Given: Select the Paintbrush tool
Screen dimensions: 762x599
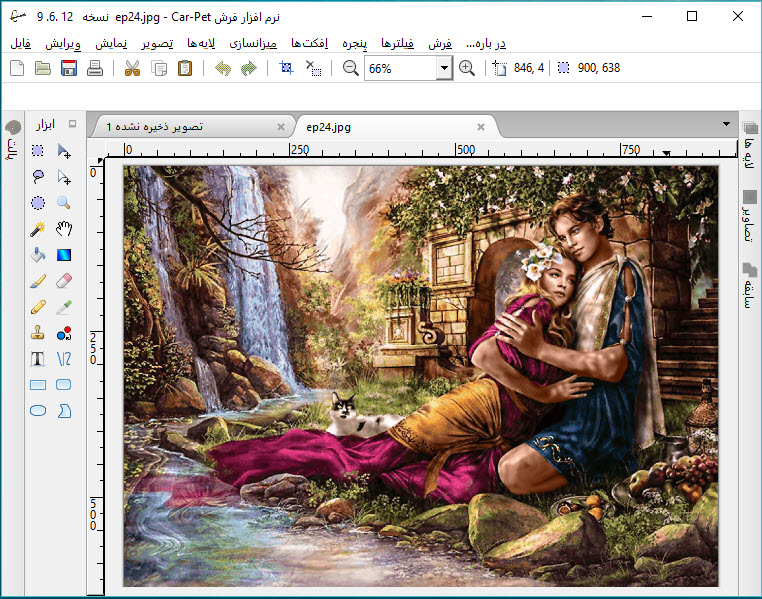Looking at the screenshot, I should (x=38, y=281).
